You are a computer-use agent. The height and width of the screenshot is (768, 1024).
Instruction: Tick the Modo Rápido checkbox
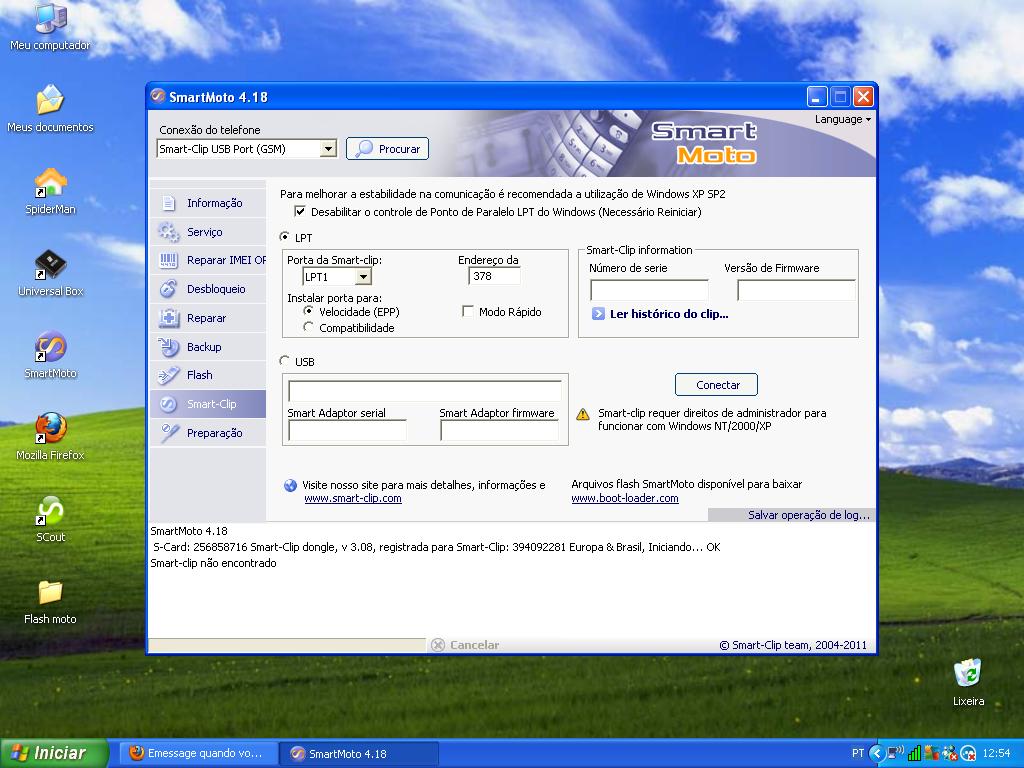[468, 312]
